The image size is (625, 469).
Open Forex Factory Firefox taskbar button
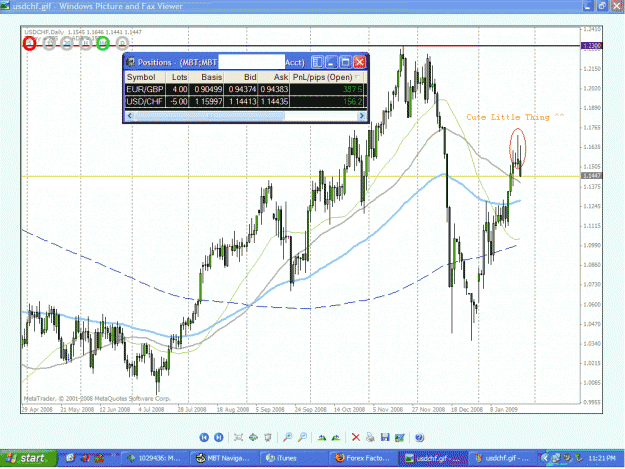[x=362, y=458]
